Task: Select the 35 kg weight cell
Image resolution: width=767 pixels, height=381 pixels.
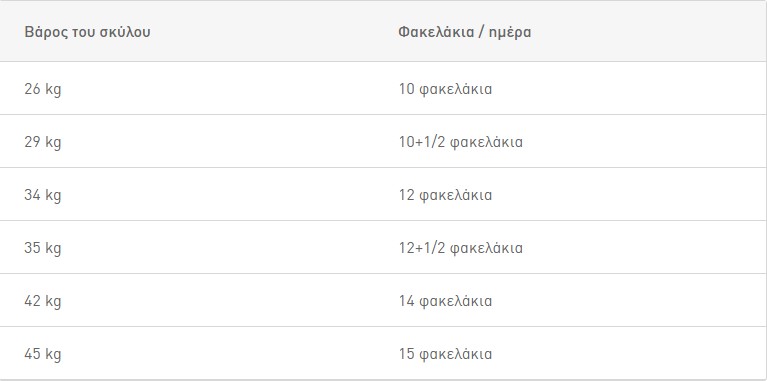Action: 43,248
